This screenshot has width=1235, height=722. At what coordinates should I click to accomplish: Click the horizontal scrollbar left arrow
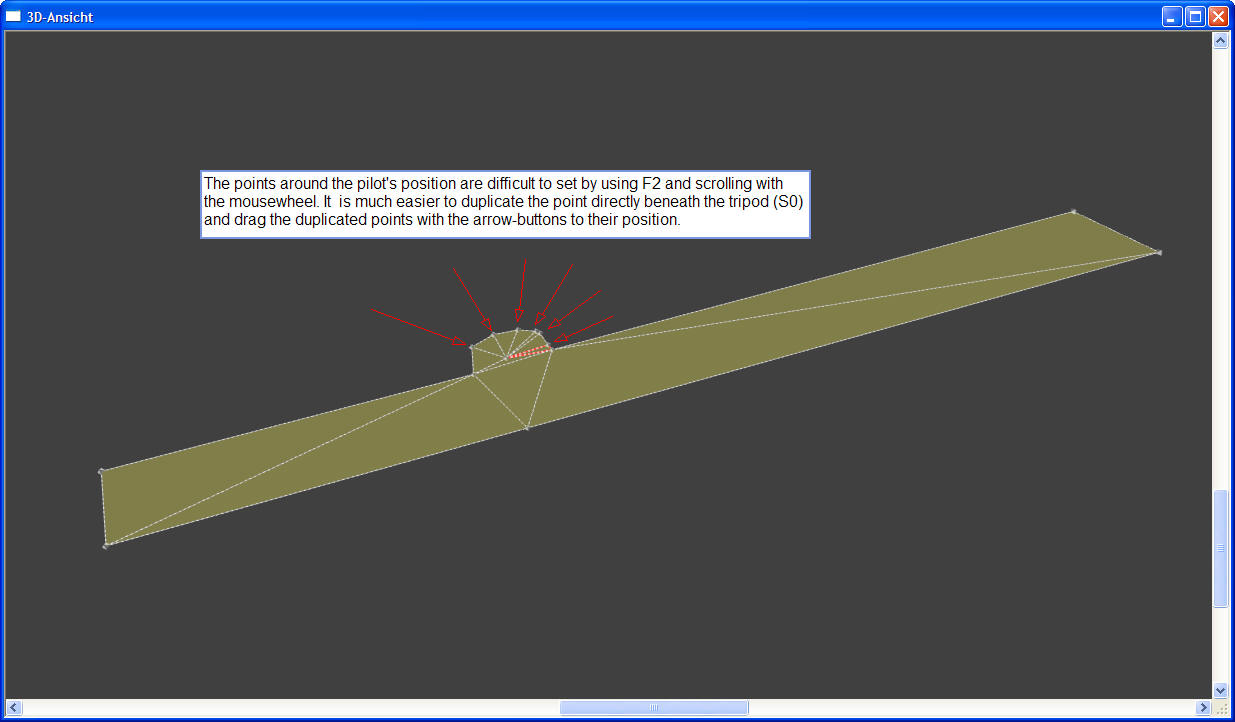[x=14, y=708]
